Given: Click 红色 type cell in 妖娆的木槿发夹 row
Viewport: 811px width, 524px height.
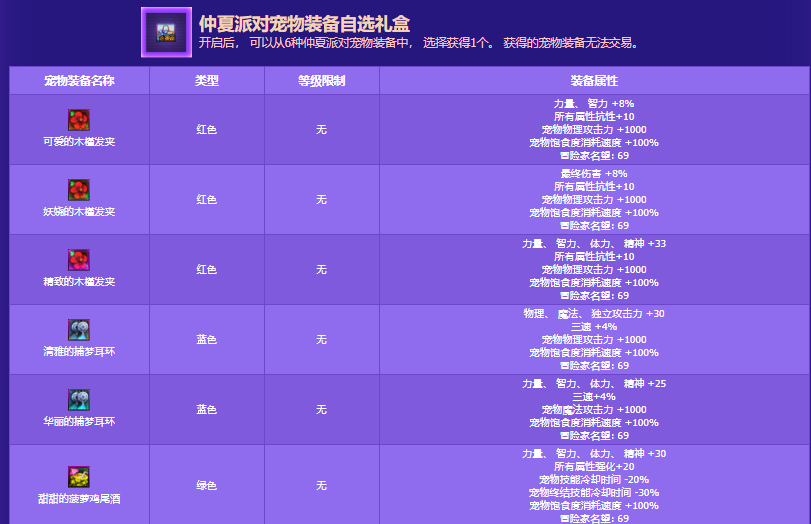Looking at the screenshot, I should pos(206,200).
